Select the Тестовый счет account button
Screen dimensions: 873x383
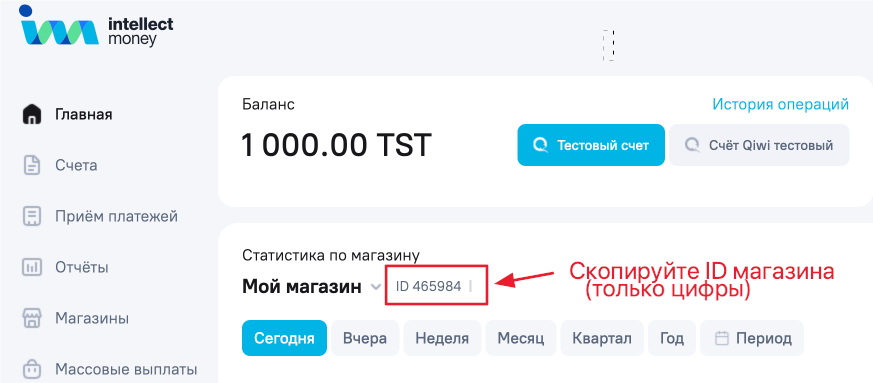pyautogui.click(x=591, y=145)
